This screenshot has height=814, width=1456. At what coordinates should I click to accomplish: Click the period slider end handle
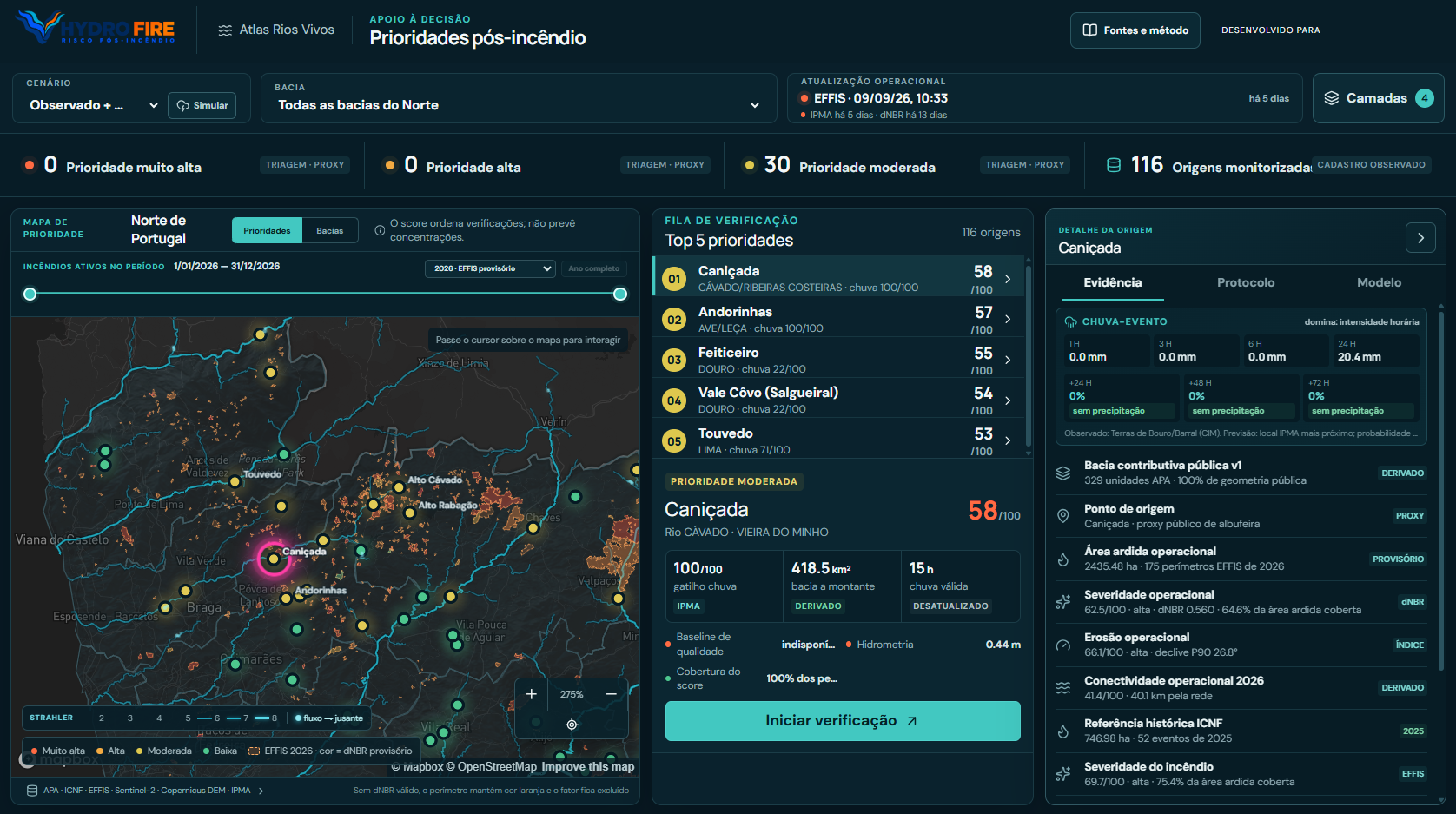click(x=620, y=294)
